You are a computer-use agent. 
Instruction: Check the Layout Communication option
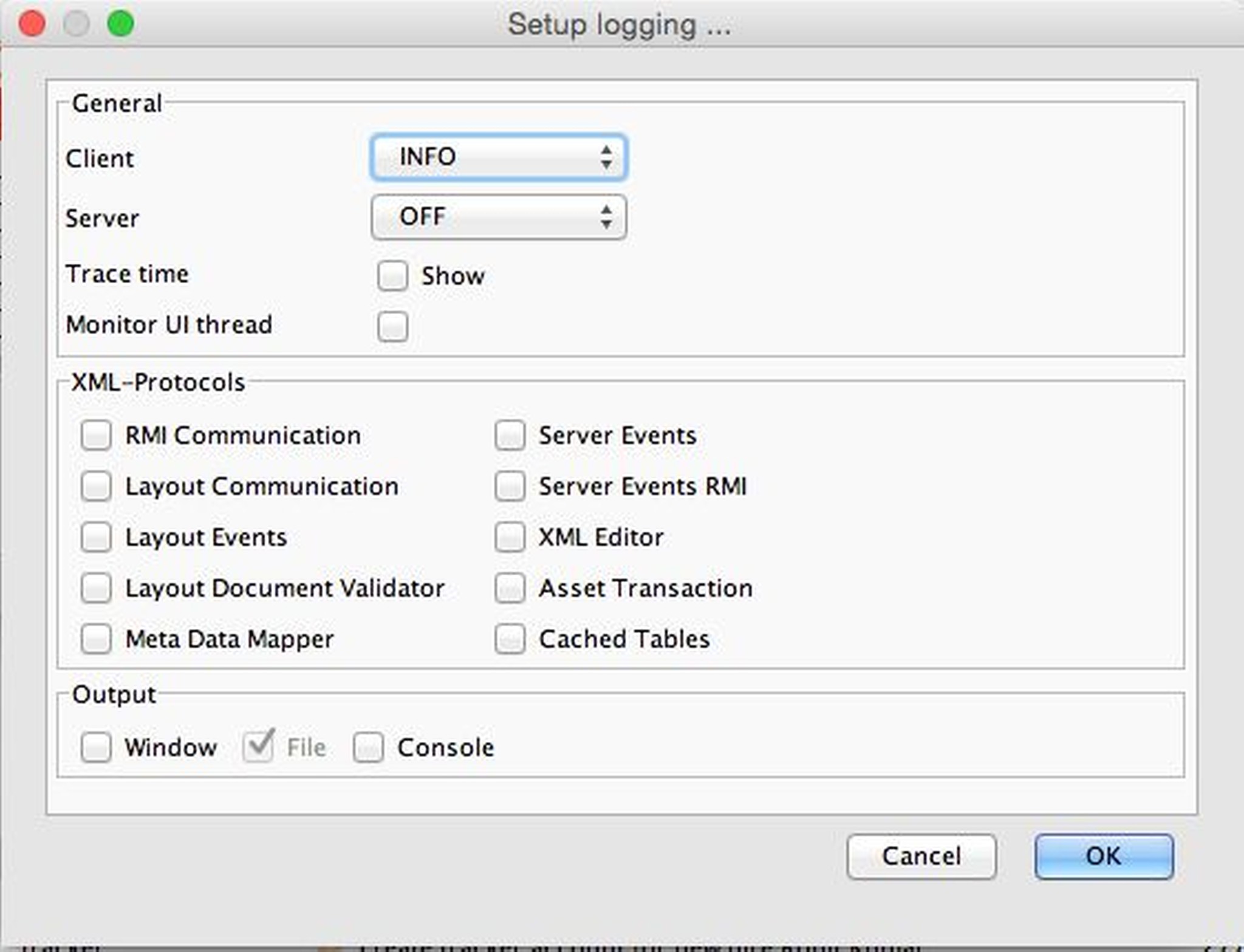96,487
